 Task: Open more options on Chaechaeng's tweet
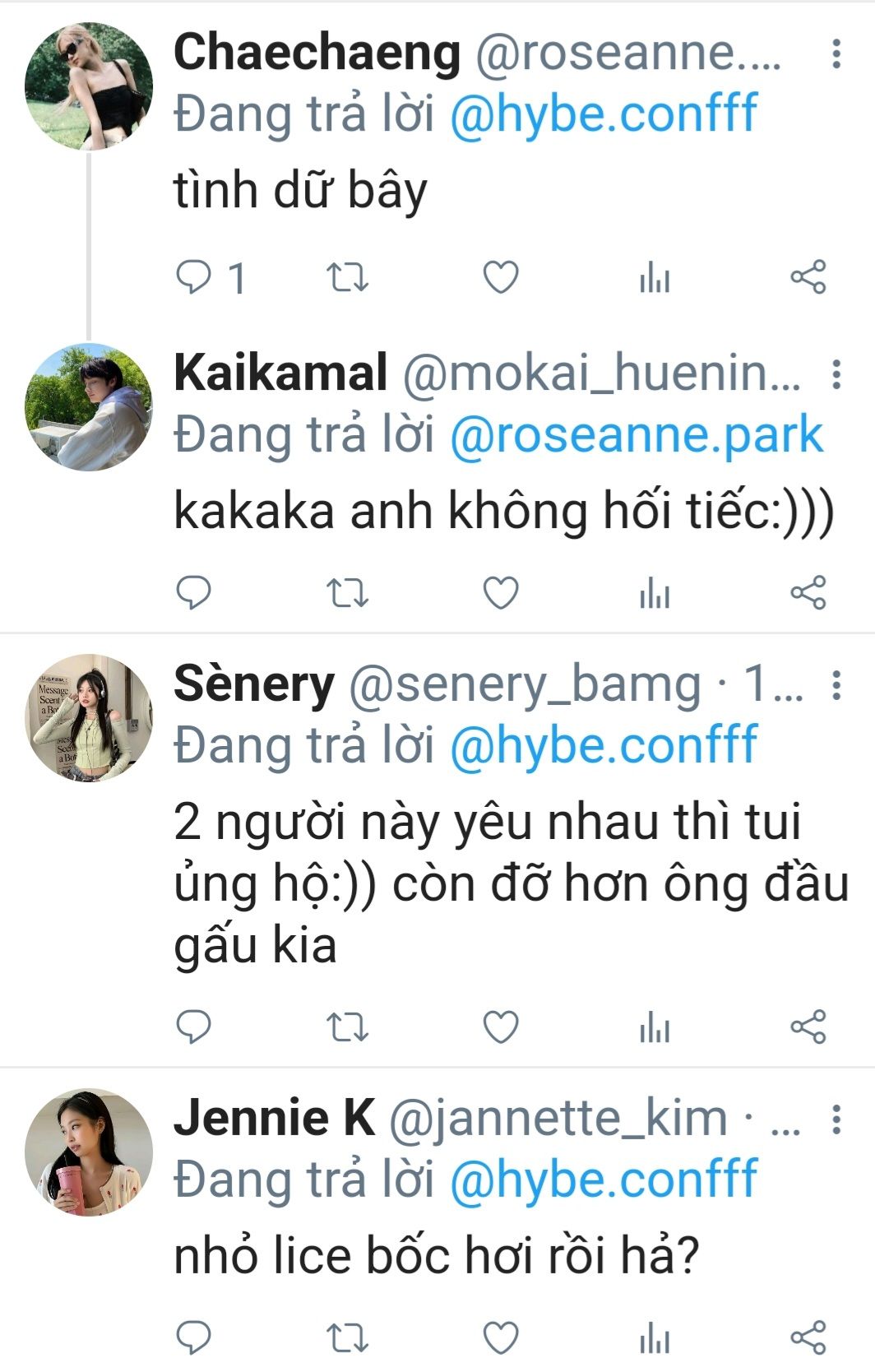coord(836,53)
